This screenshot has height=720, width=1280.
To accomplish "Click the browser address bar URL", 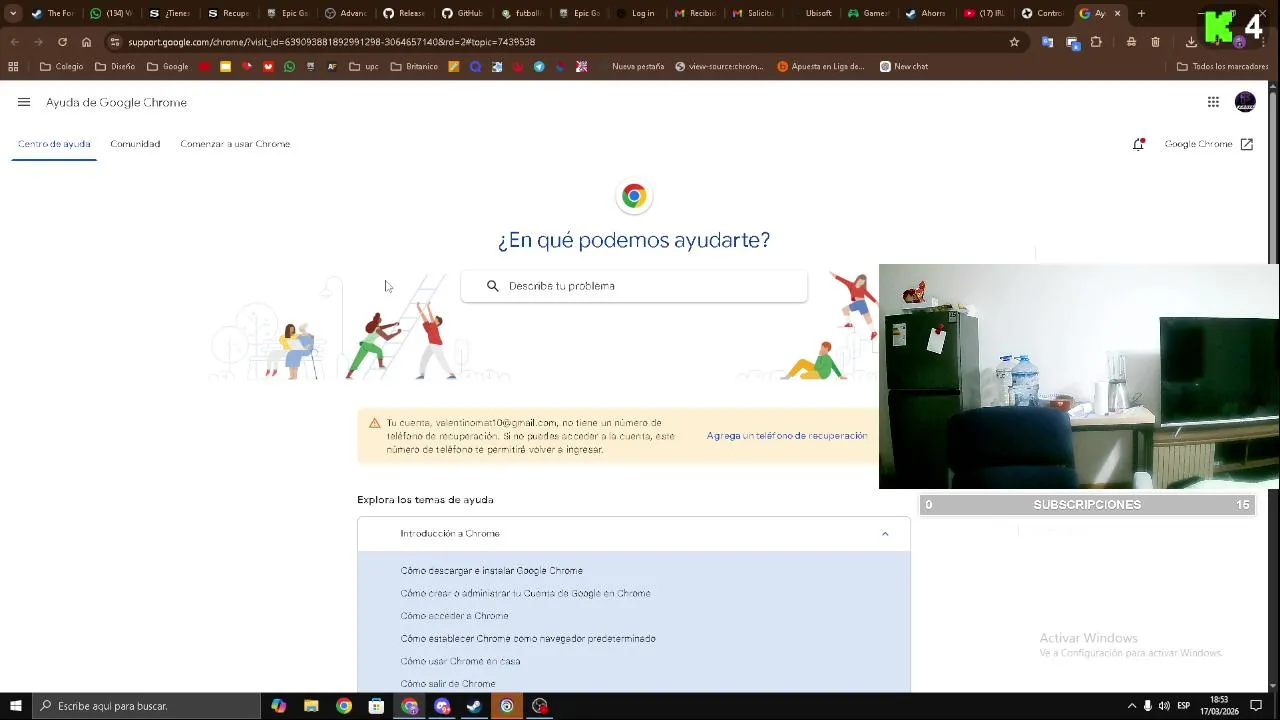I will pos(331,42).
